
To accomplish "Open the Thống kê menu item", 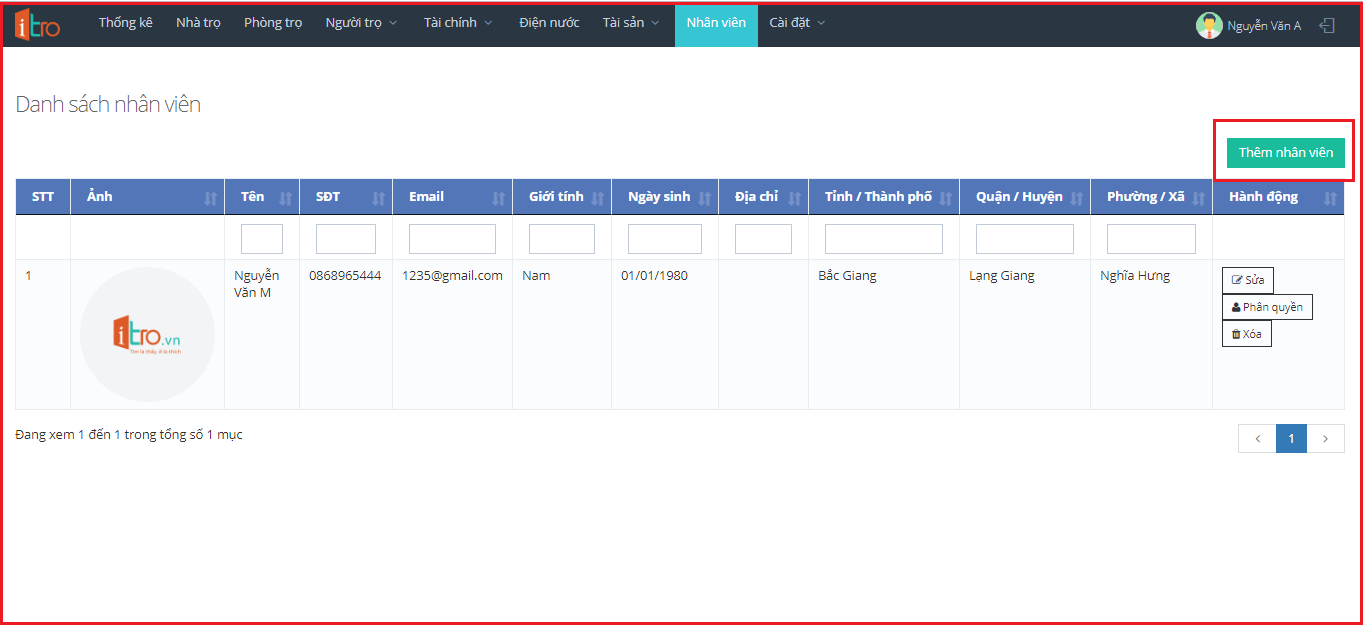I will click(x=125, y=23).
